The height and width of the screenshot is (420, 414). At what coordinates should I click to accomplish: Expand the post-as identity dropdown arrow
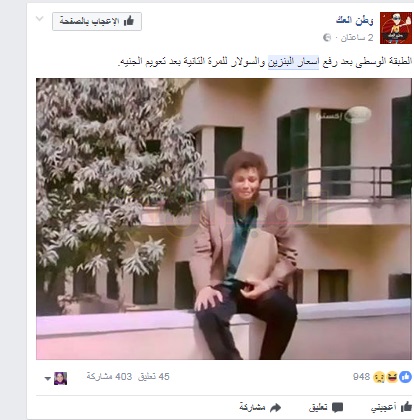point(47,379)
